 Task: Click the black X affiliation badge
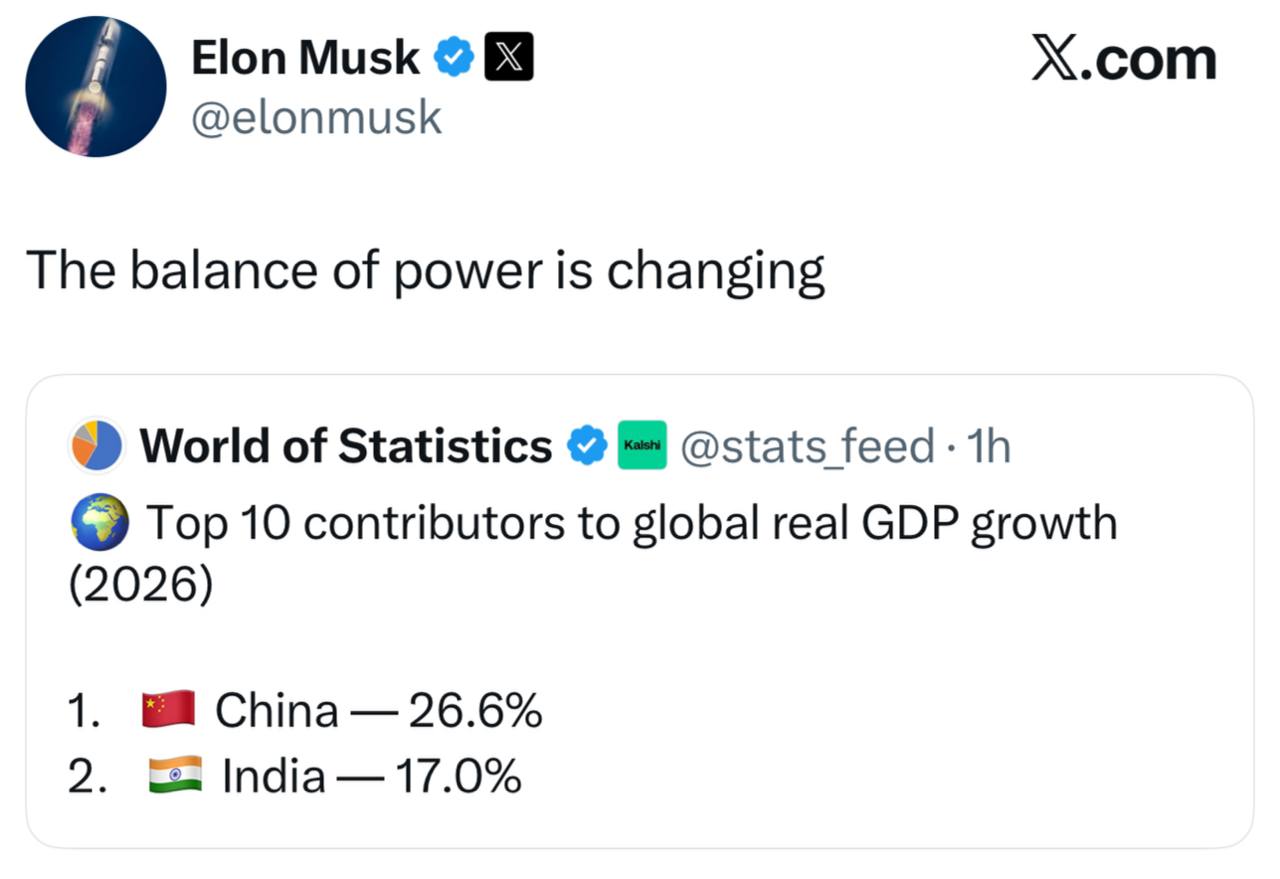click(508, 57)
